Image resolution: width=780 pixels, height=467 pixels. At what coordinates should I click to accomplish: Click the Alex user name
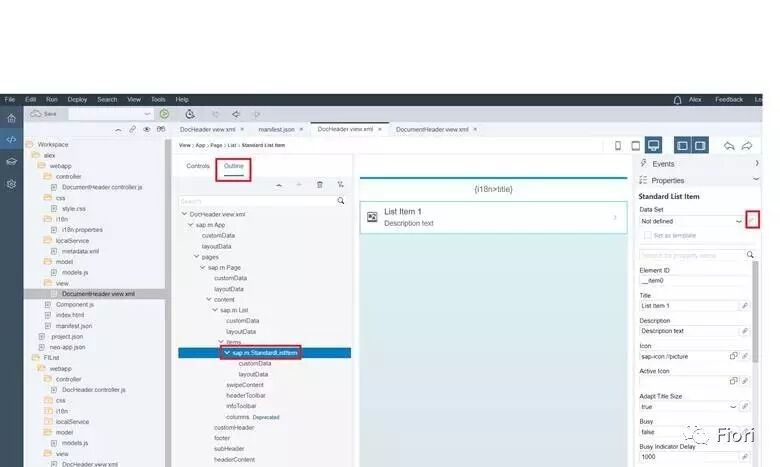click(695, 99)
